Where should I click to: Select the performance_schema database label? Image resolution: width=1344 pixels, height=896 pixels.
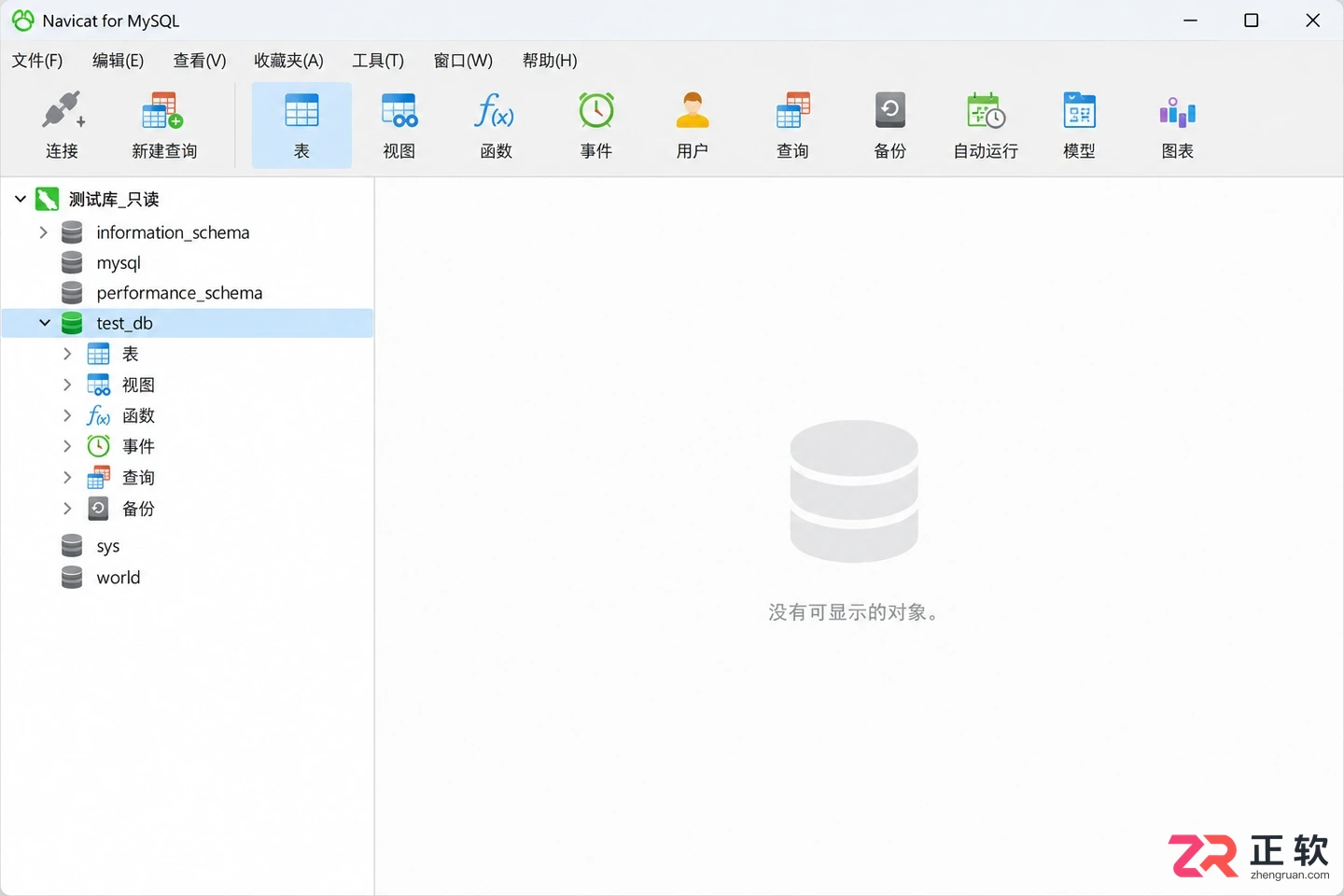point(179,293)
